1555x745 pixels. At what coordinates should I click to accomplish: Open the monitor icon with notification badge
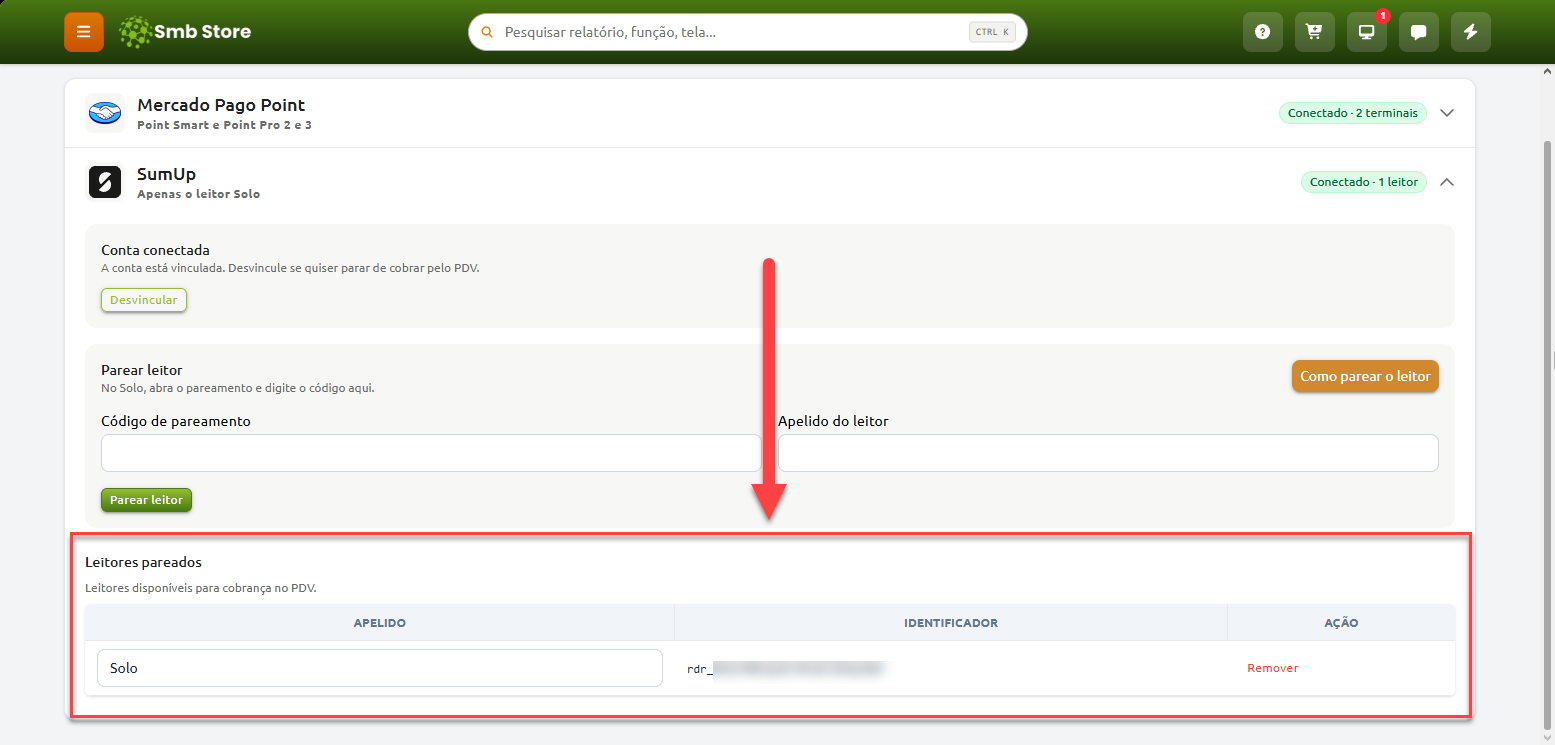pyautogui.click(x=1367, y=32)
